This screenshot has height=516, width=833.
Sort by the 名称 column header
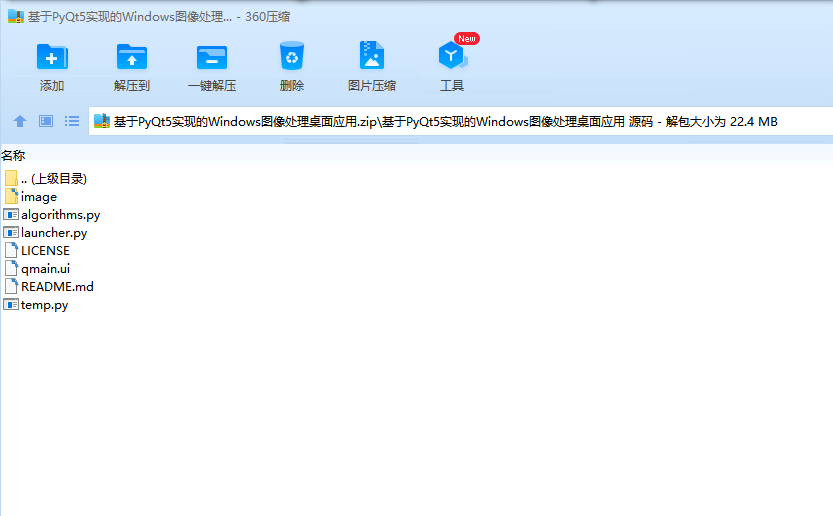click(13, 156)
